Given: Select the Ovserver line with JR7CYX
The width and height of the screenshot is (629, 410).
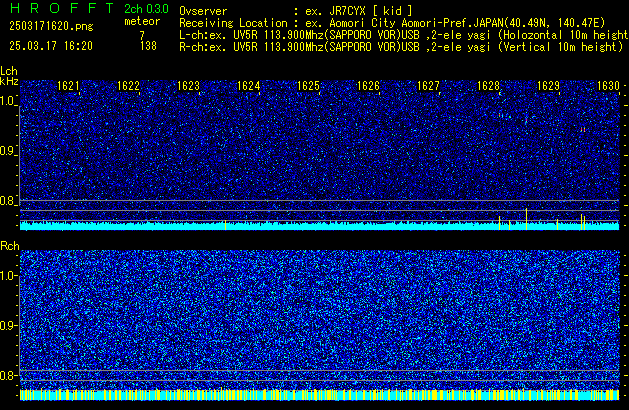Looking at the screenshot, I should [x=296, y=11].
